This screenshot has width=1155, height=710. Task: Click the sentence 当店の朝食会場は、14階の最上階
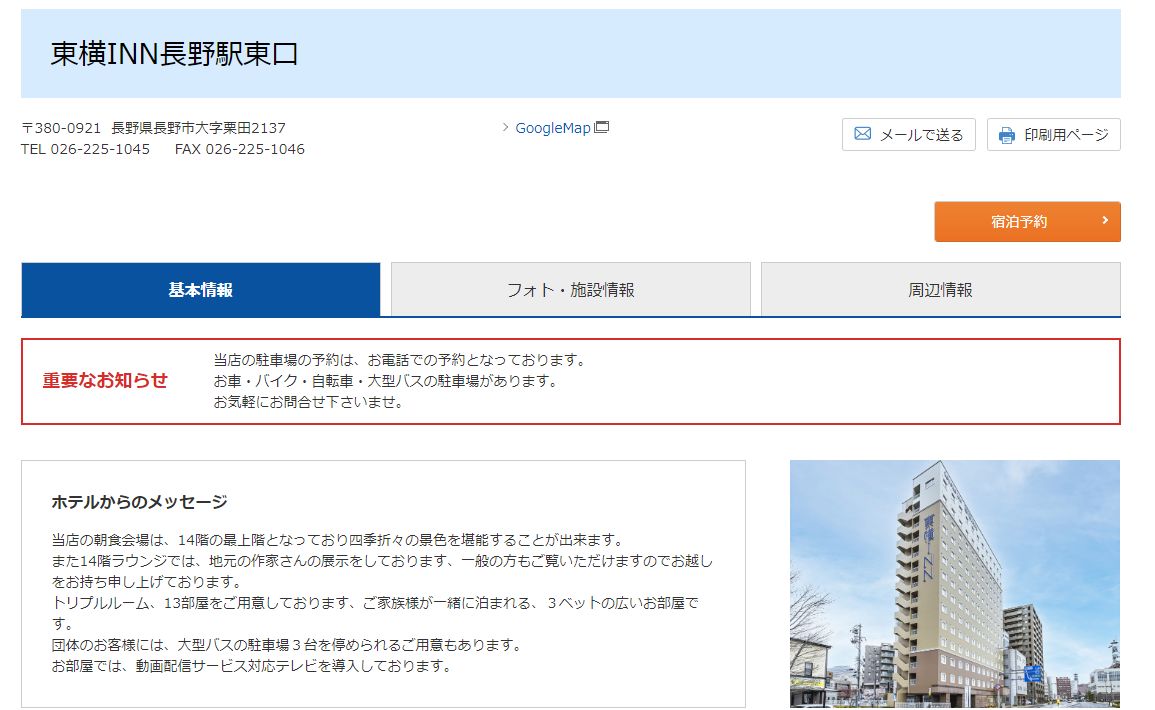[339, 540]
